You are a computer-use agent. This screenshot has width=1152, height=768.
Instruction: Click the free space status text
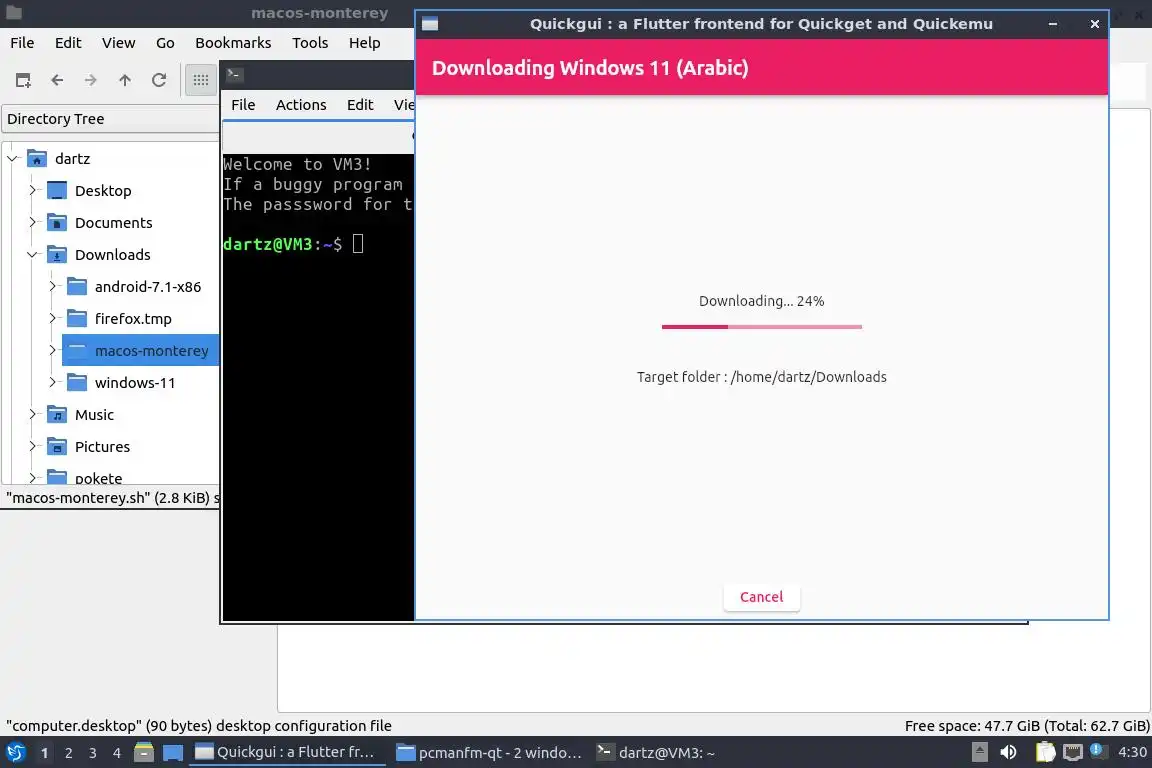point(1026,725)
